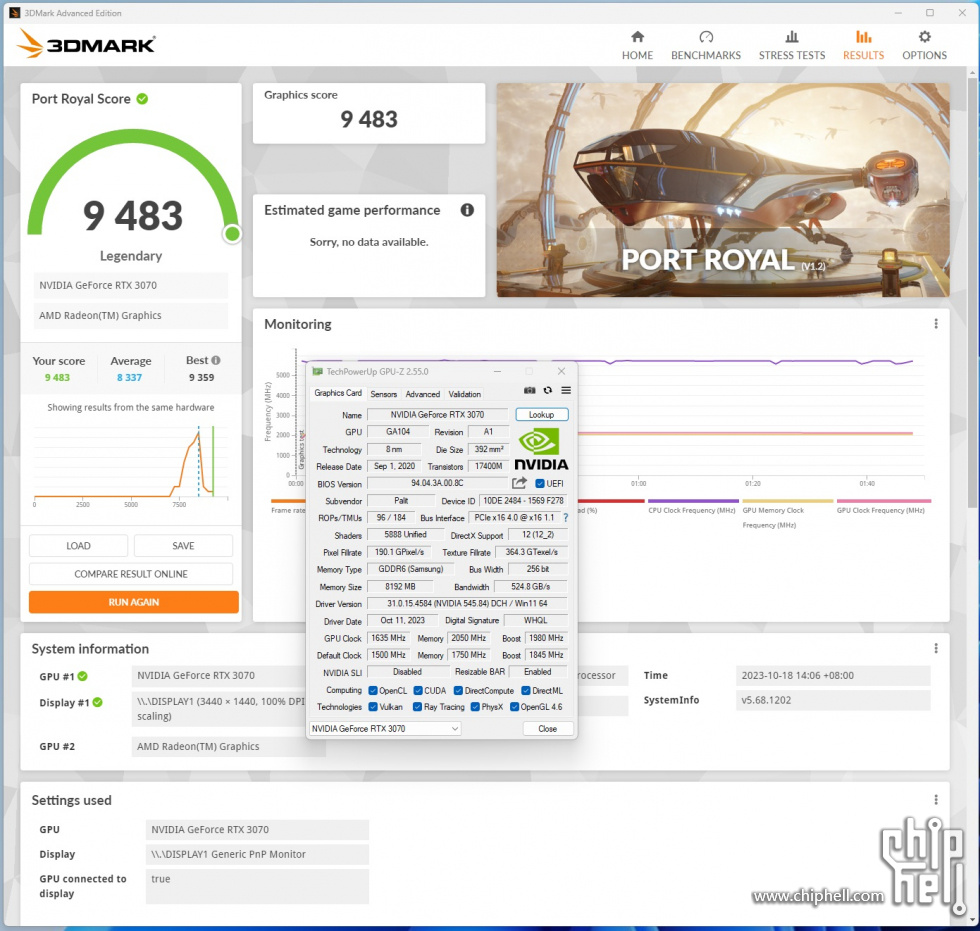980x931 pixels.
Task: Click the orange RUN AGAIN button
Action: click(134, 602)
